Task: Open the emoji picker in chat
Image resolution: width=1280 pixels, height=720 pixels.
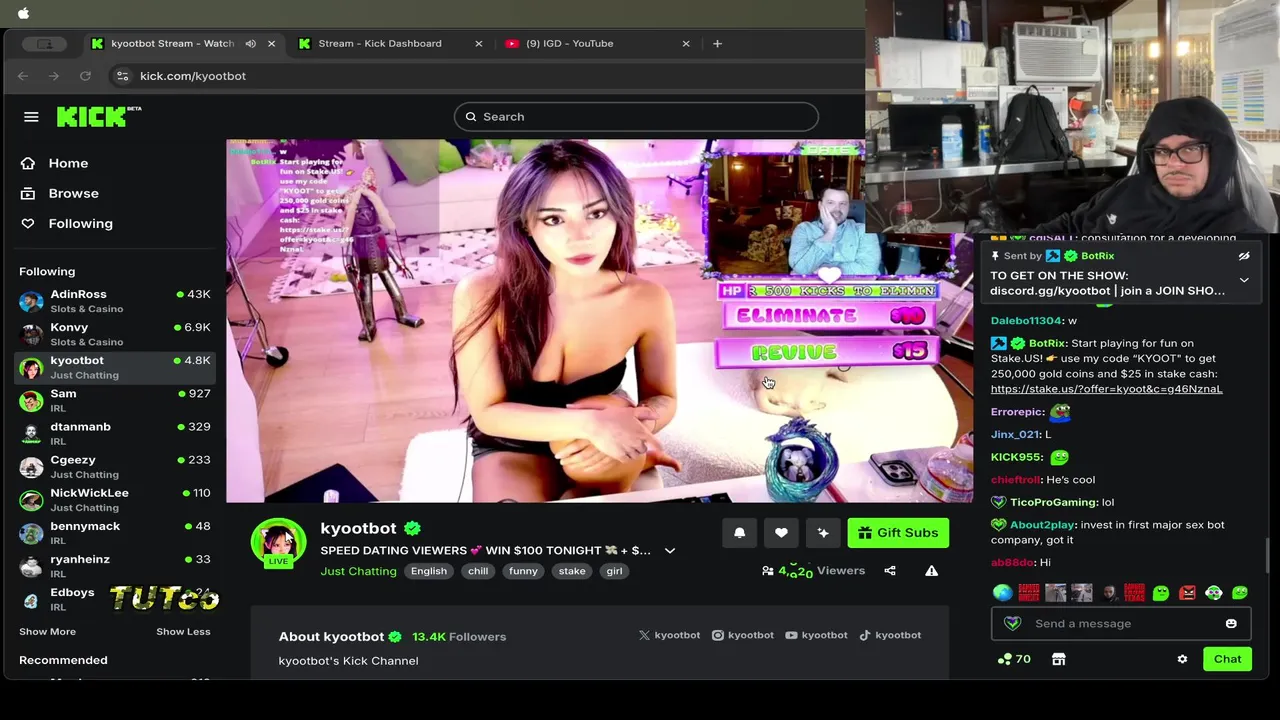Action: [1231, 624]
